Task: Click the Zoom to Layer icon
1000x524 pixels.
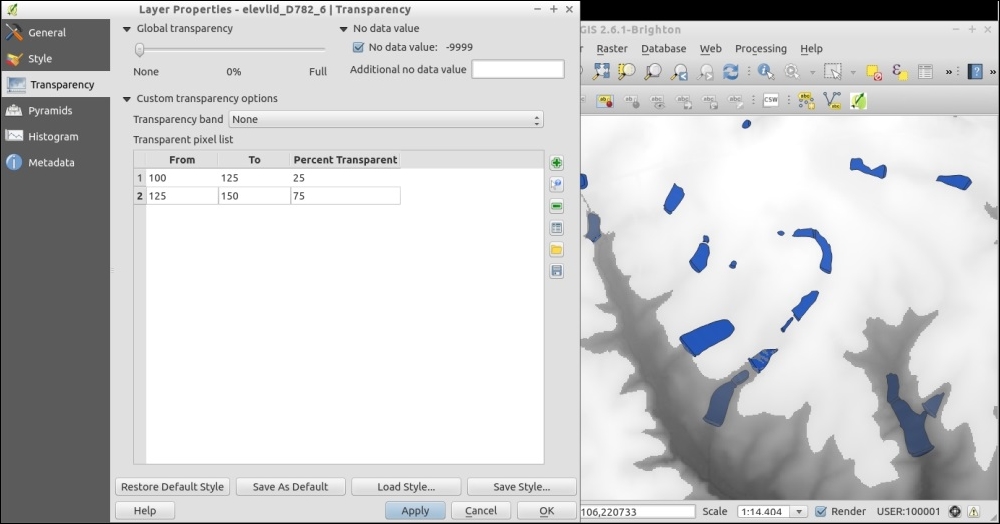Action: 653,71
